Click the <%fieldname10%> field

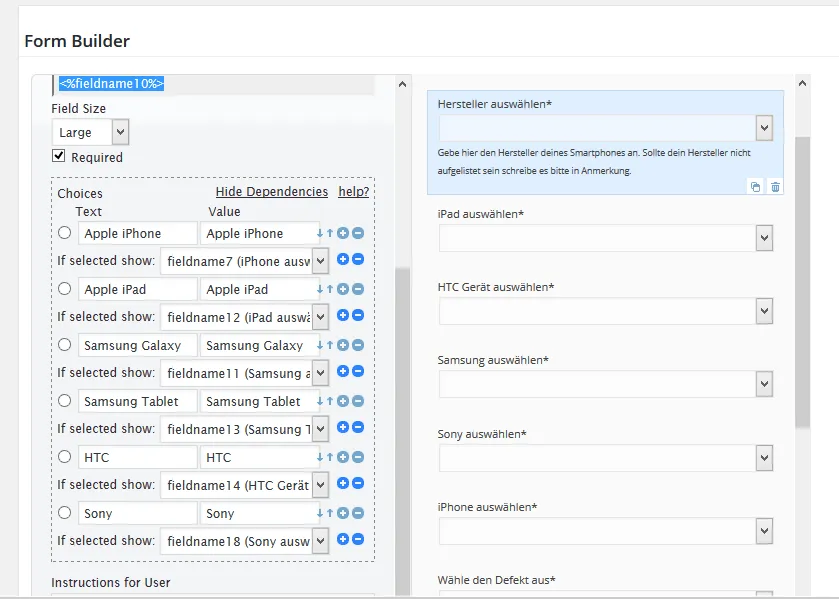coord(213,84)
